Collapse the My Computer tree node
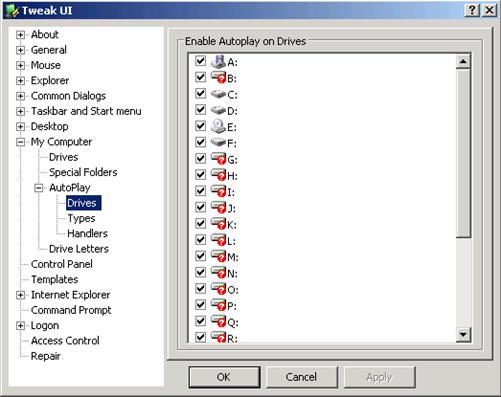The width and height of the screenshot is (501, 397). [20, 142]
